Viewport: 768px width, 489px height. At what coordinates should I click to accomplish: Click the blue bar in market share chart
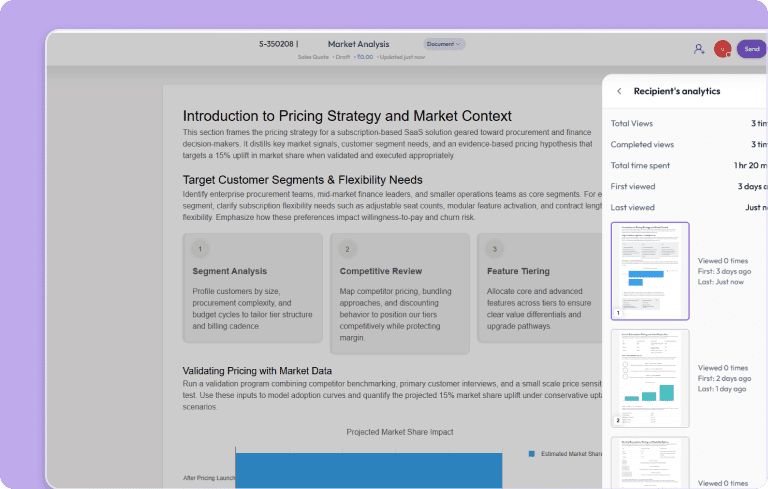(x=368, y=470)
